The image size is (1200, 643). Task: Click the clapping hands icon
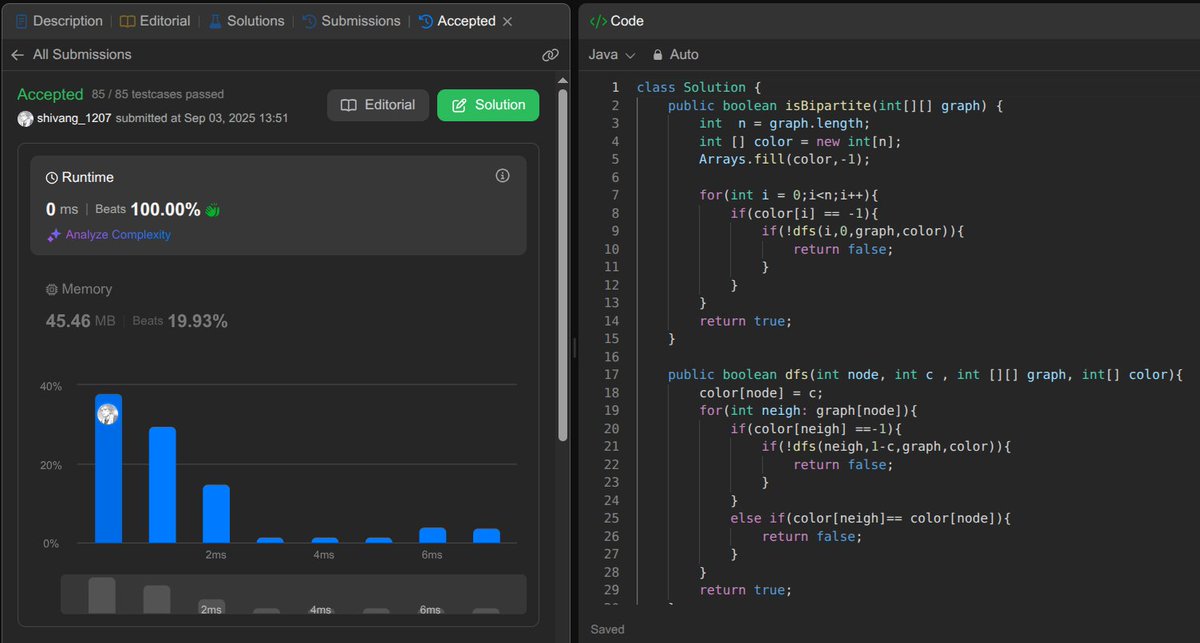pyautogui.click(x=212, y=210)
